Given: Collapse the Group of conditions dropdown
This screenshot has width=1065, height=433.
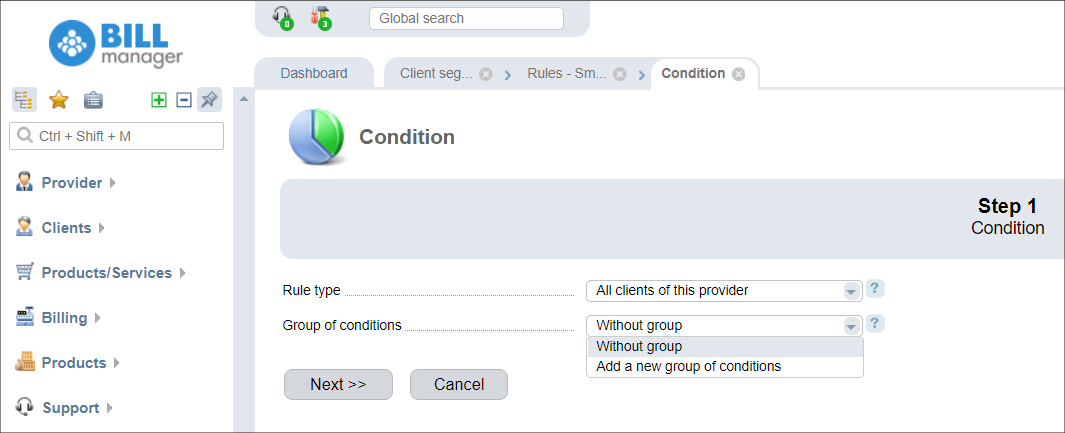Looking at the screenshot, I should coord(724,326).
